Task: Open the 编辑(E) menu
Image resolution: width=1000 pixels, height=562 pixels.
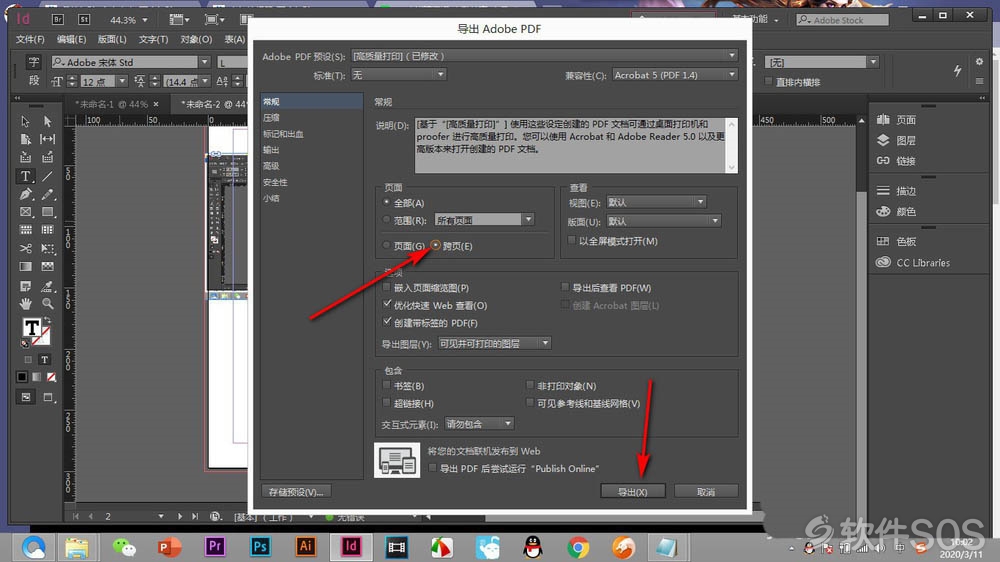Action: 71,39
